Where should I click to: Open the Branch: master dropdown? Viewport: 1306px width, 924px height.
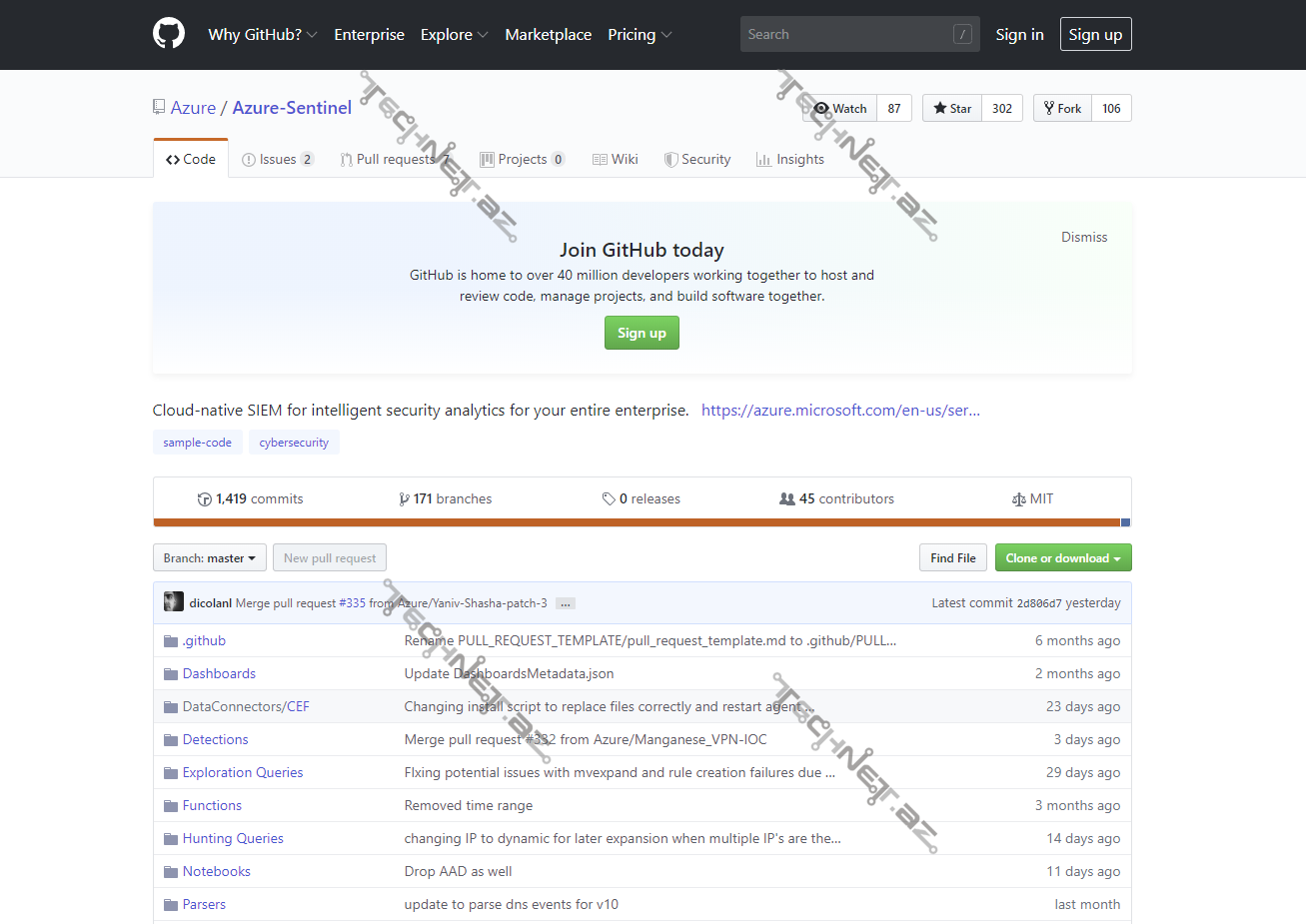[209, 558]
